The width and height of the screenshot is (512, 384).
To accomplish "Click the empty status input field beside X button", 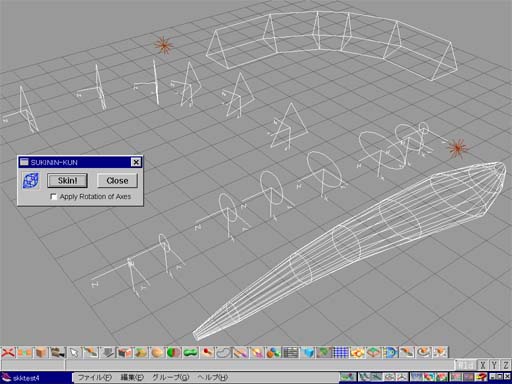I will [x=260, y=365].
